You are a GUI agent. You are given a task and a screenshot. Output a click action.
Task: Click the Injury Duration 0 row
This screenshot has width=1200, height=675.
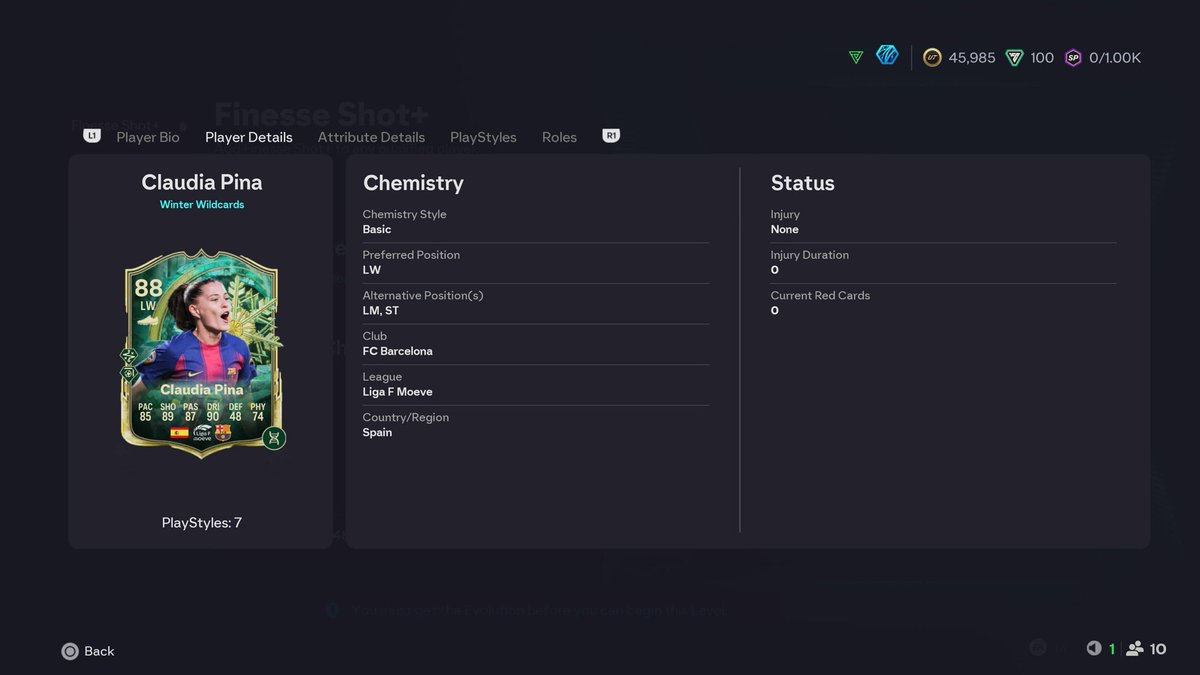click(943, 262)
